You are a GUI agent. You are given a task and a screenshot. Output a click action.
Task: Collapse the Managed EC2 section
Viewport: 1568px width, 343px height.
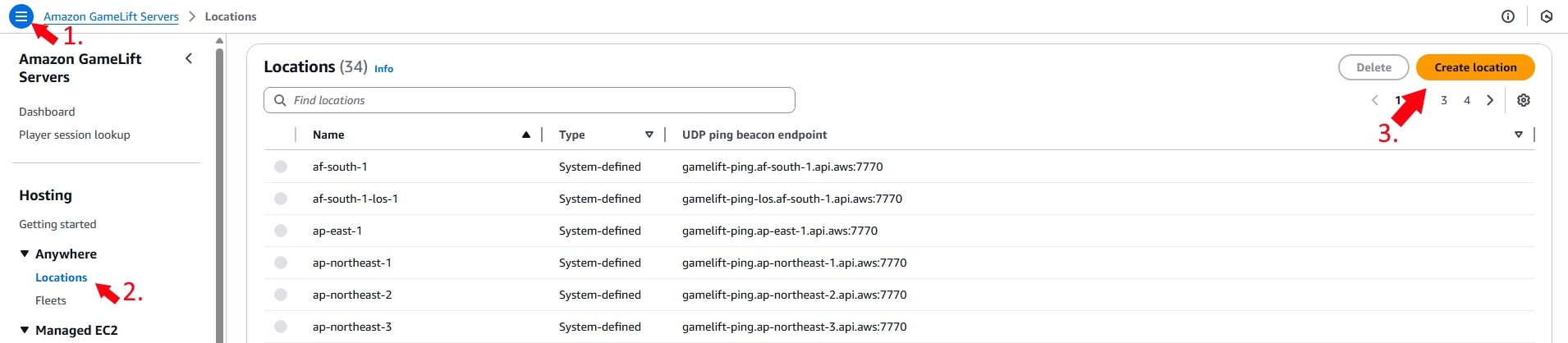[x=25, y=330]
